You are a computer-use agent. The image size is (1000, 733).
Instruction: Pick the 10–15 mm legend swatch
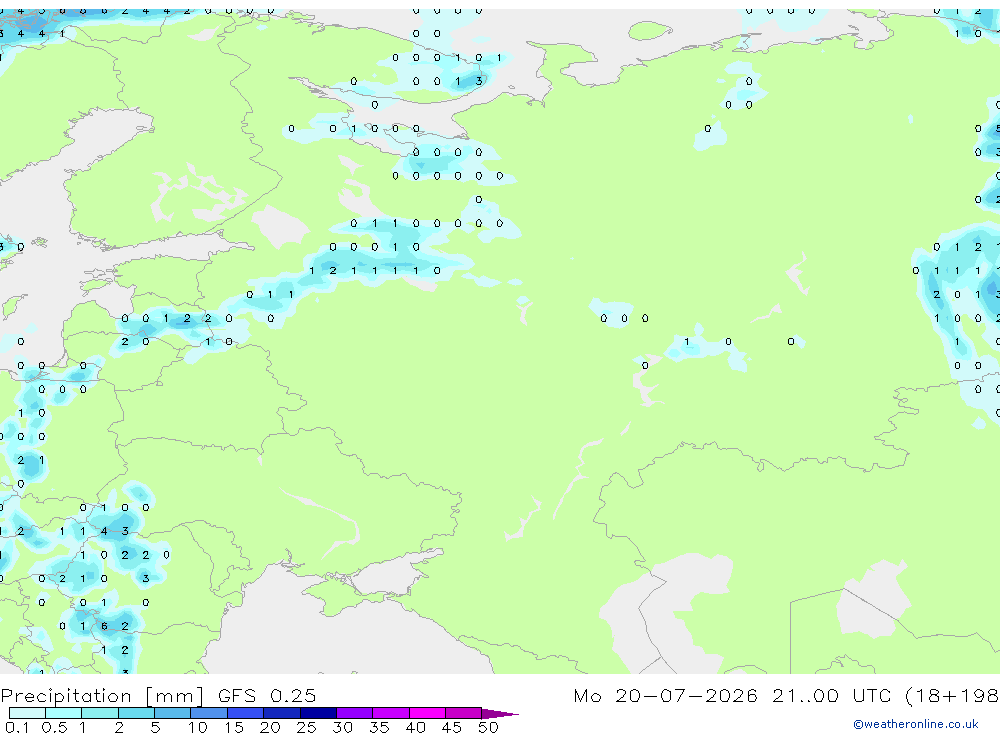tap(209, 713)
